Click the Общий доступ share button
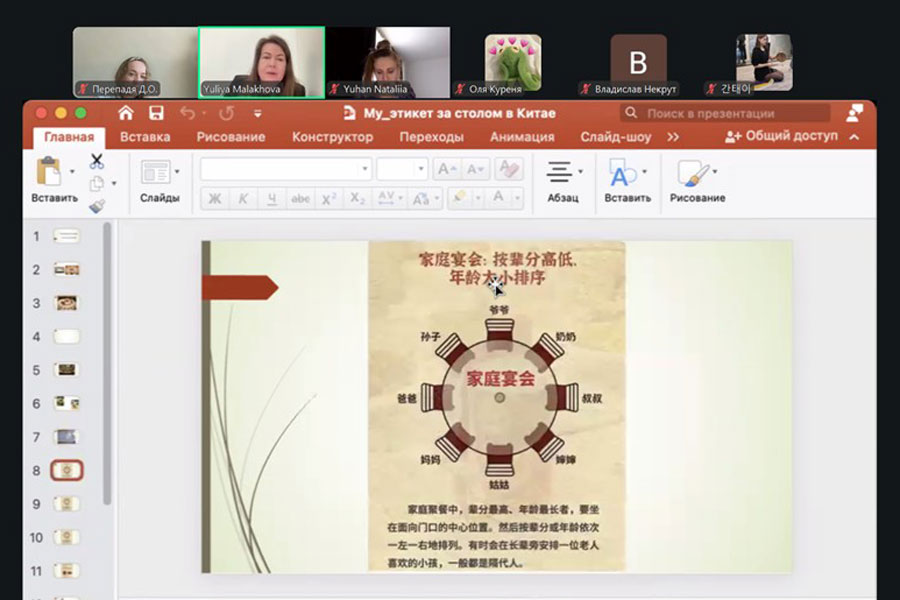 (x=781, y=136)
